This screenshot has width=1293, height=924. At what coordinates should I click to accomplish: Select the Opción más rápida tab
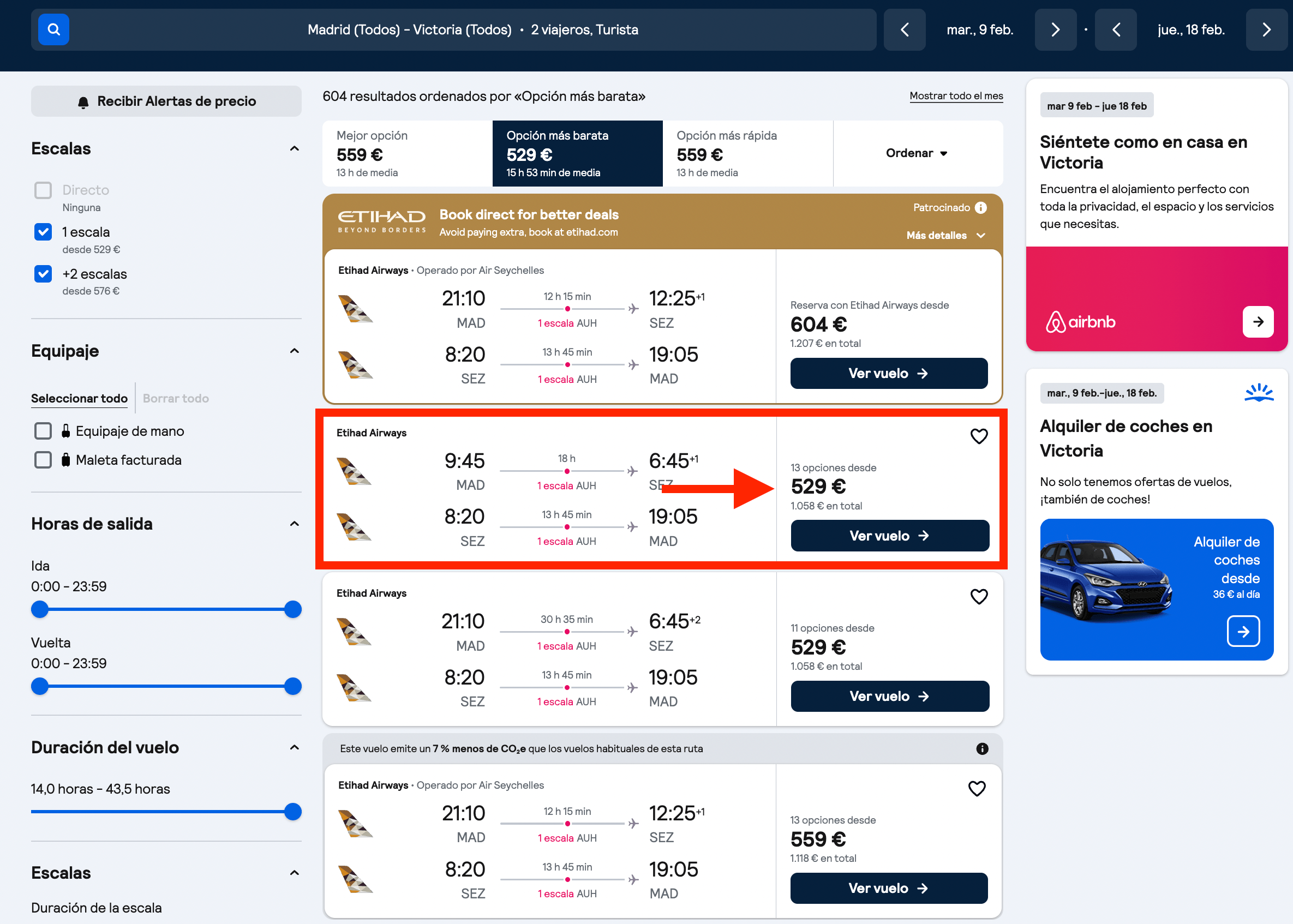click(748, 153)
